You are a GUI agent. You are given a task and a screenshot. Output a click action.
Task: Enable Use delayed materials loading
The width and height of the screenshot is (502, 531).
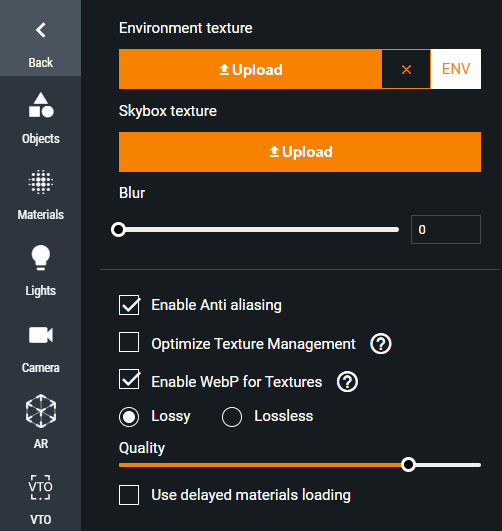(129, 495)
